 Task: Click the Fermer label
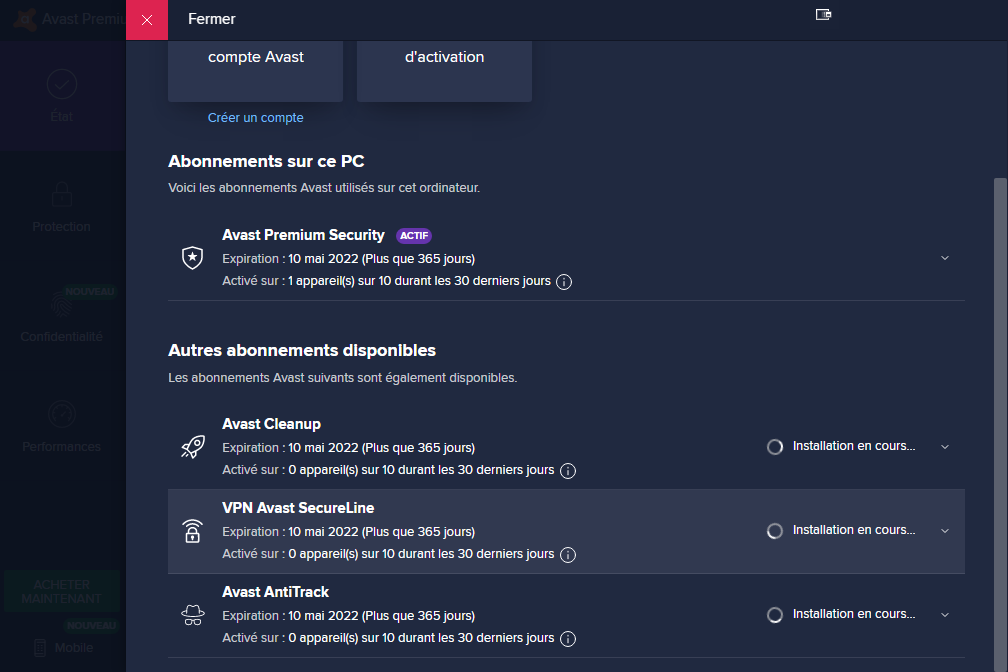tap(212, 19)
